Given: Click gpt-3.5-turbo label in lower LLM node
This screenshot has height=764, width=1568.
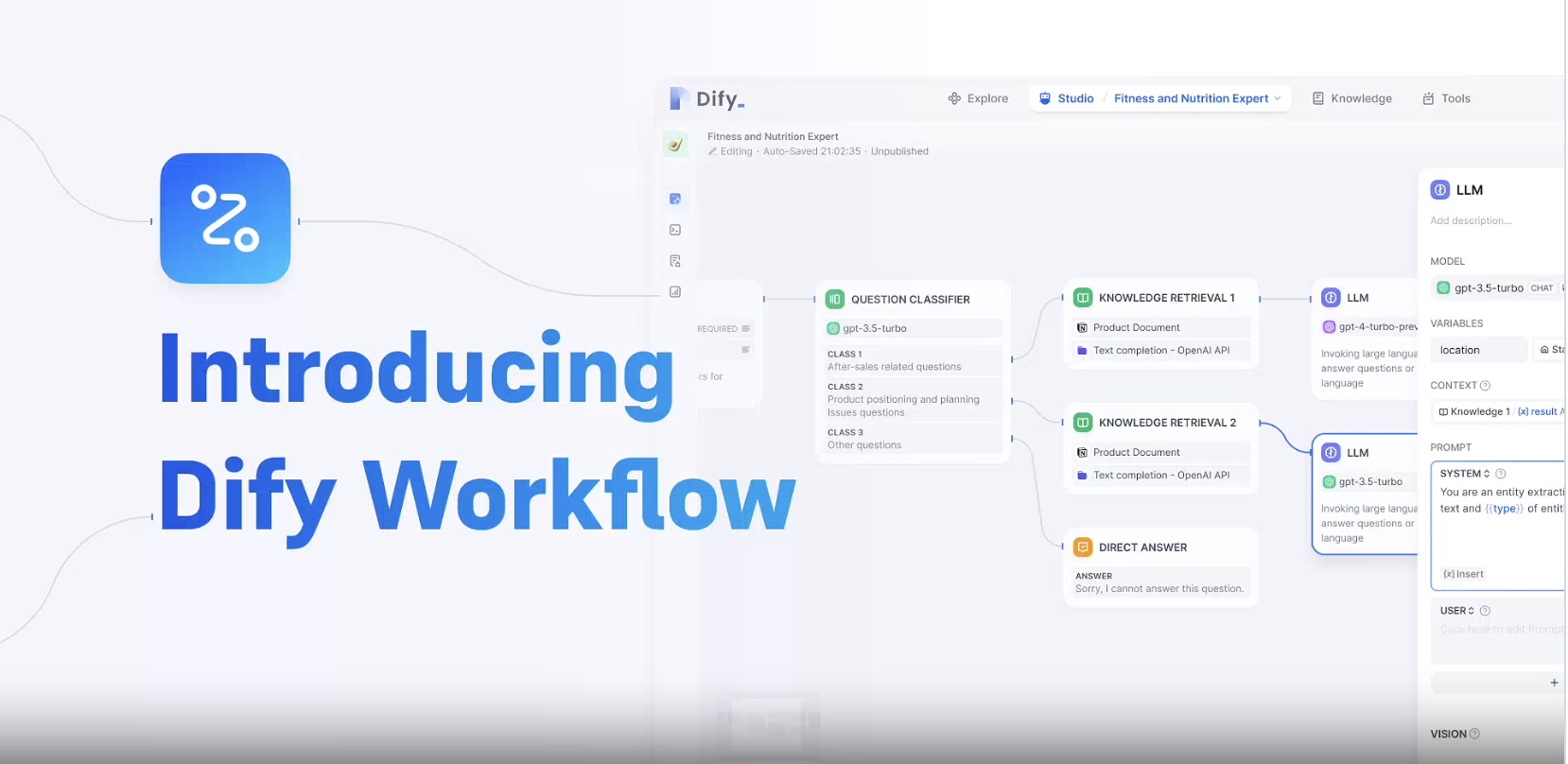Looking at the screenshot, I should coord(1370,482).
